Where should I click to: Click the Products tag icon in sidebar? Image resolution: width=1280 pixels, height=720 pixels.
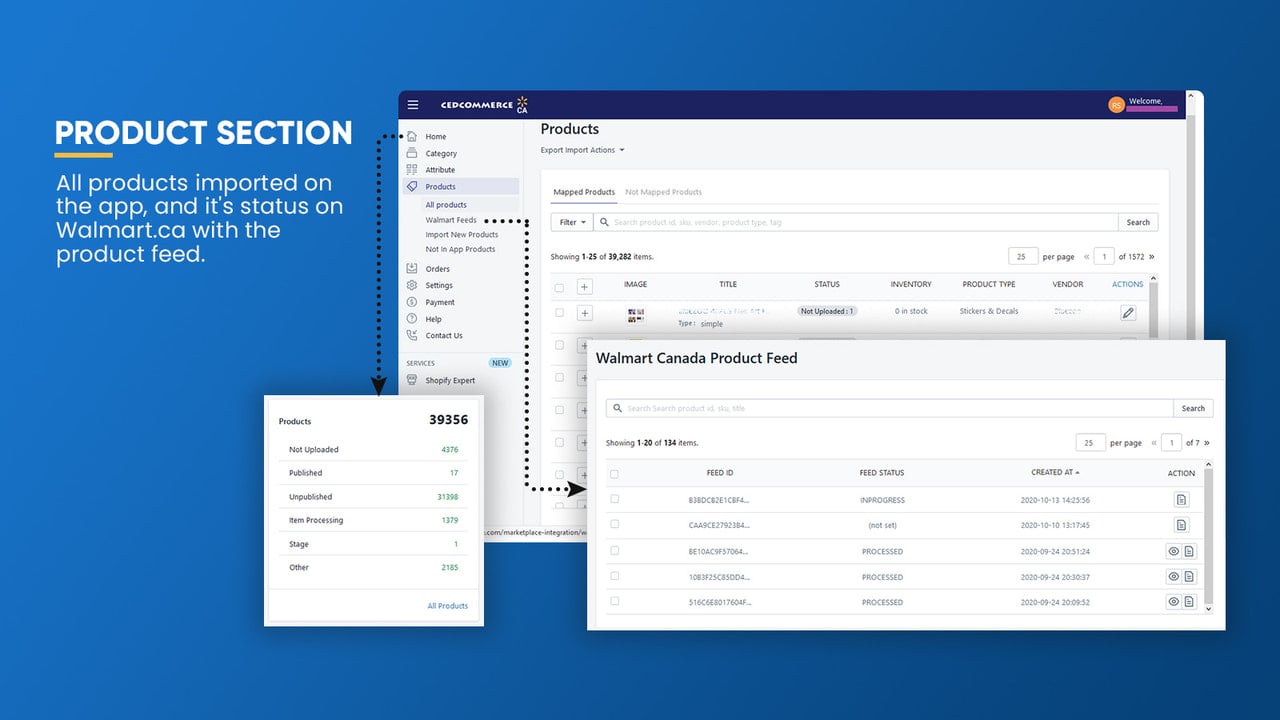click(412, 186)
